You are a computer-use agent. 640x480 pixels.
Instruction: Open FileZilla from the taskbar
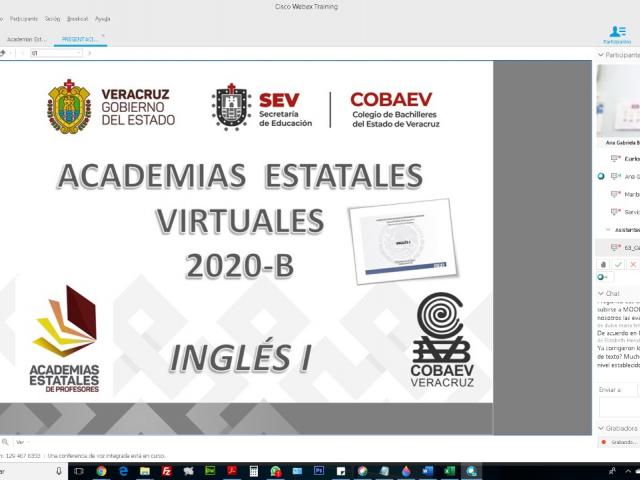click(166, 471)
